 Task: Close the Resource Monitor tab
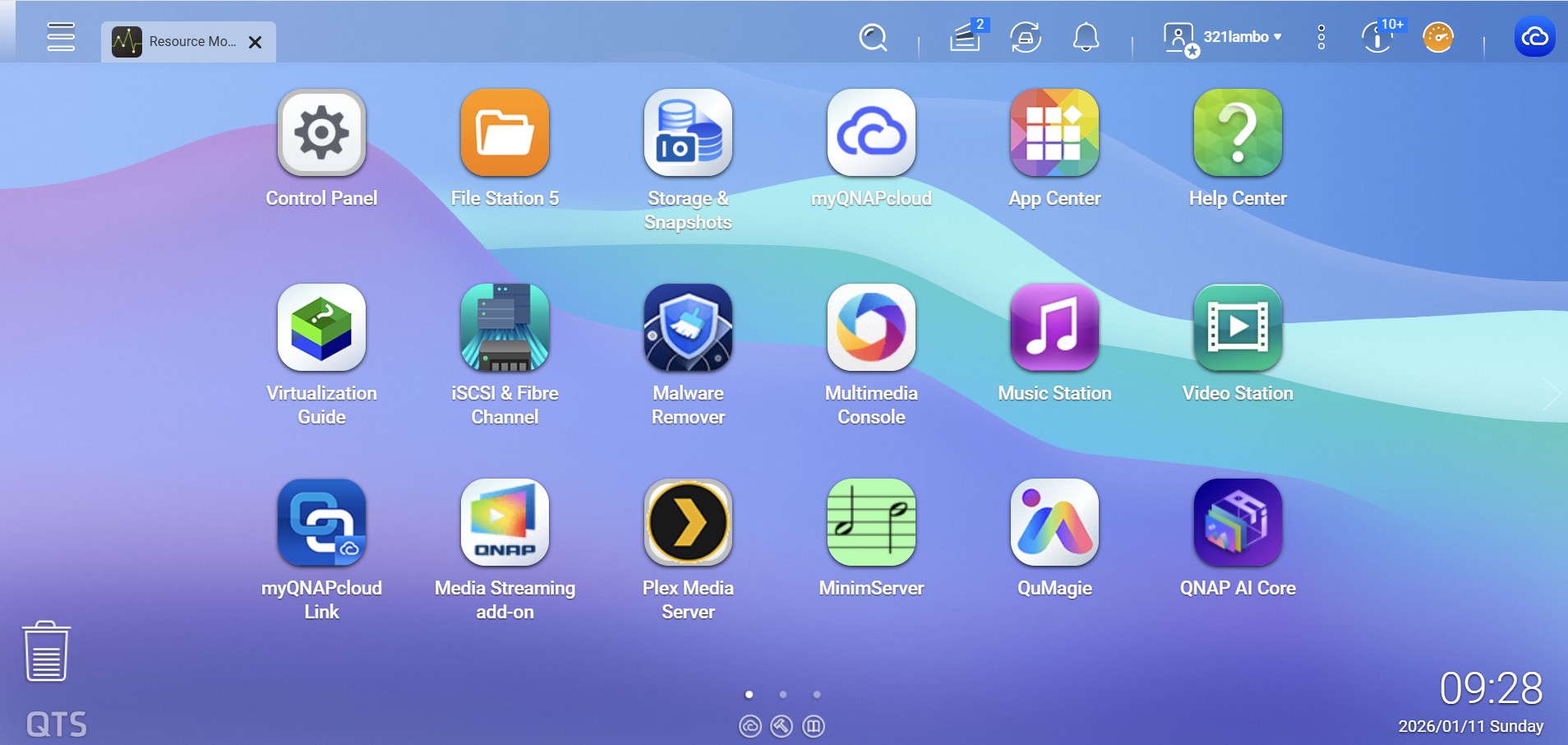coord(256,42)
